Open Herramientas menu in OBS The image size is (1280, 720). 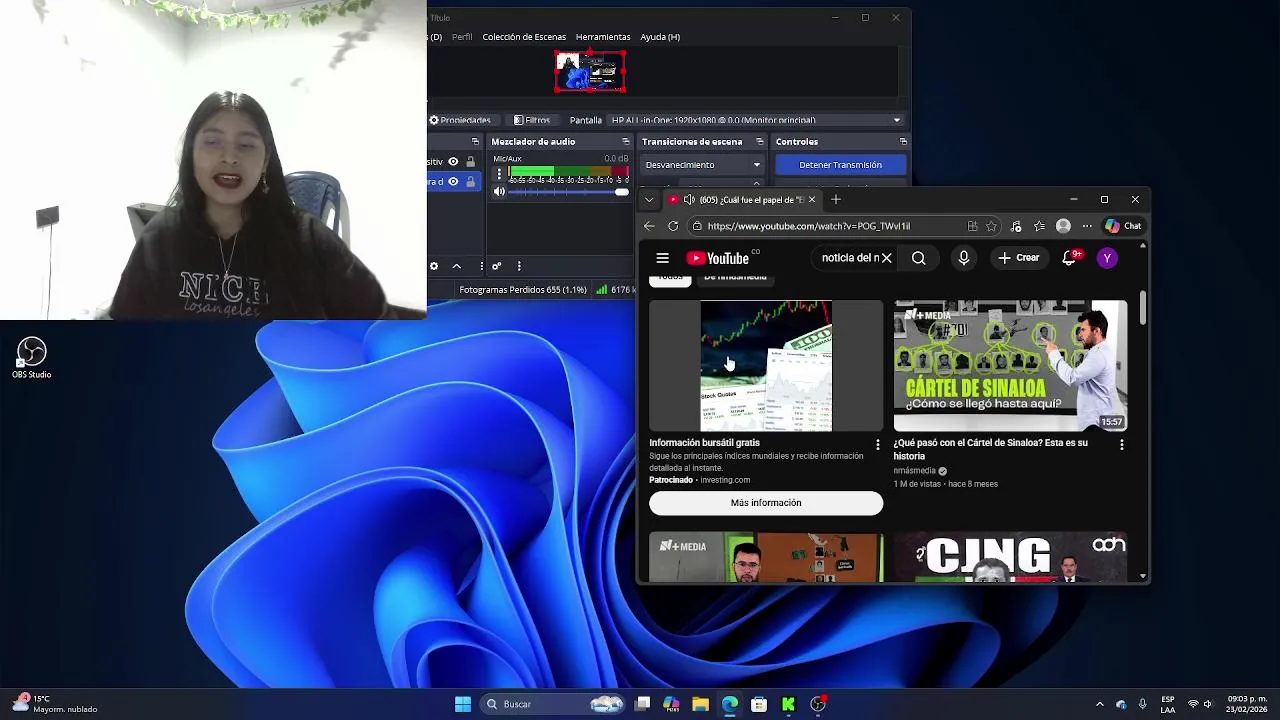click(603, 37)
